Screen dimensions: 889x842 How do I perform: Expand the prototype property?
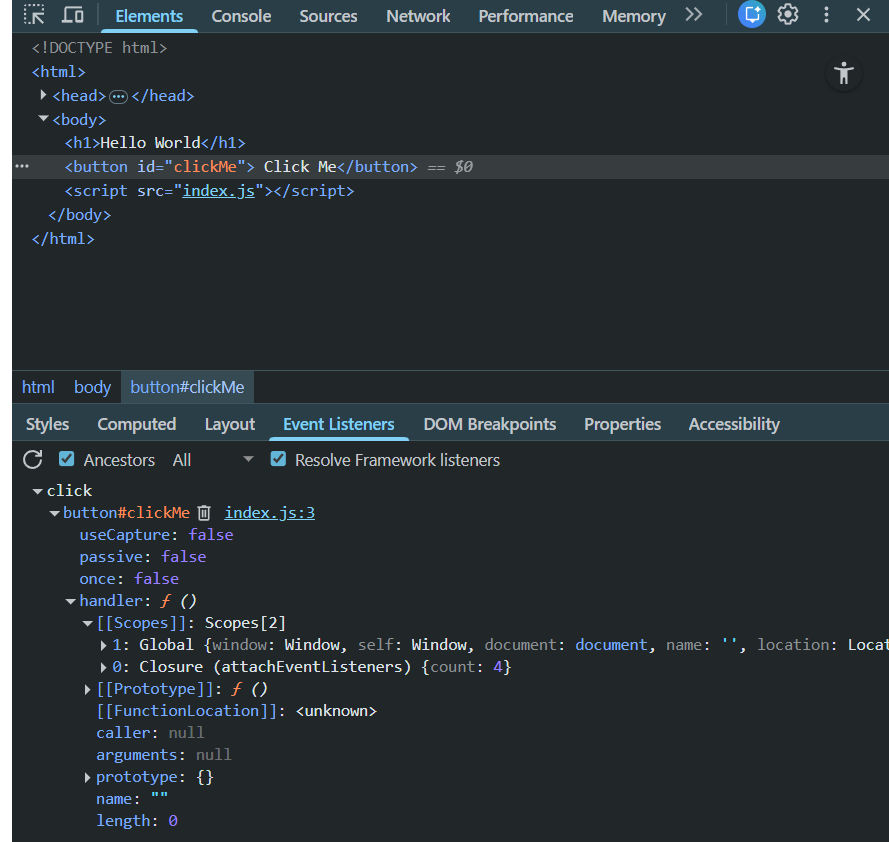click(87, 777)
